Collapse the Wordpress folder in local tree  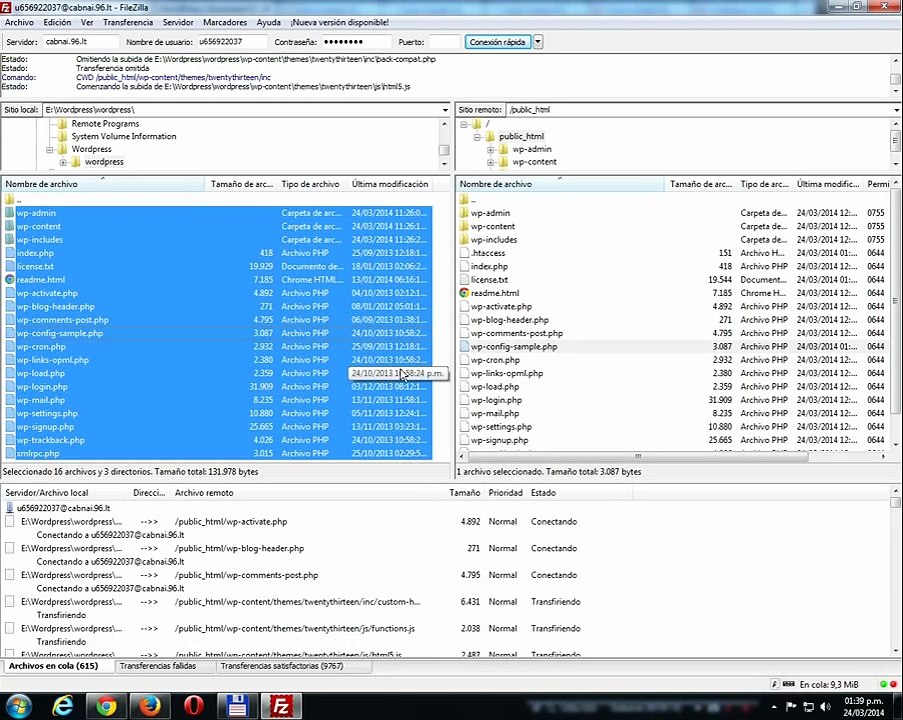(x=50, y=149)
